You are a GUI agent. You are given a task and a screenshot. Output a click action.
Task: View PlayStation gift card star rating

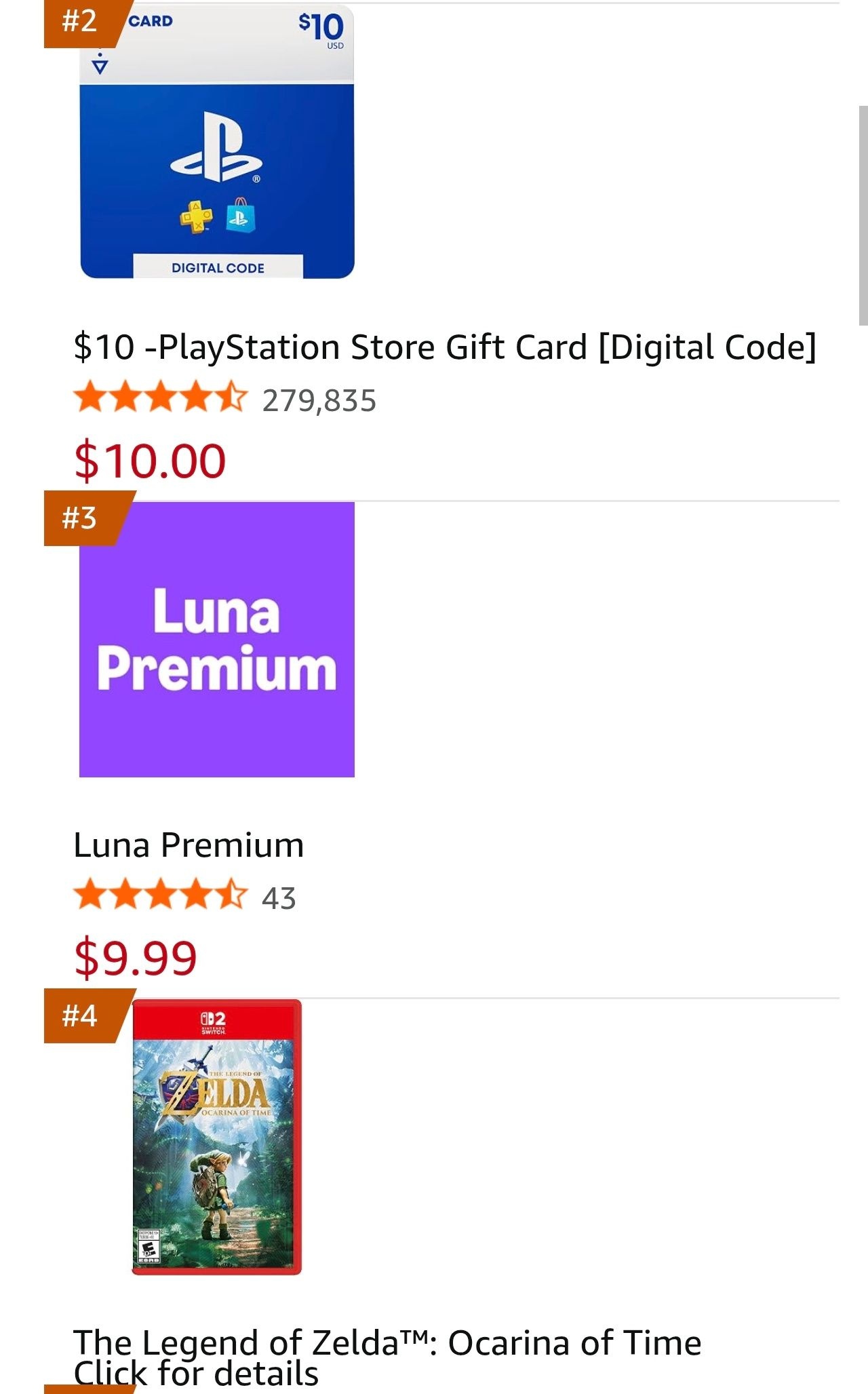pyautogui.click(x=160, y=398)
